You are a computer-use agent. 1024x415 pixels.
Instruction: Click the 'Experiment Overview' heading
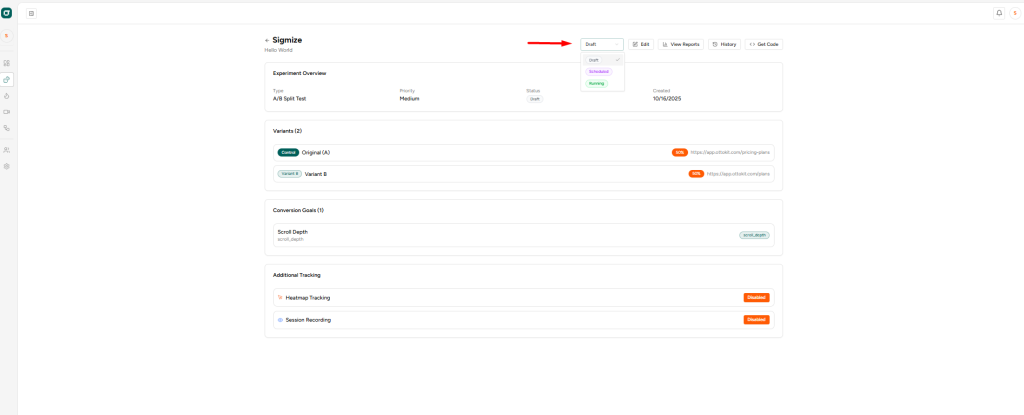(x=300, y=73)
